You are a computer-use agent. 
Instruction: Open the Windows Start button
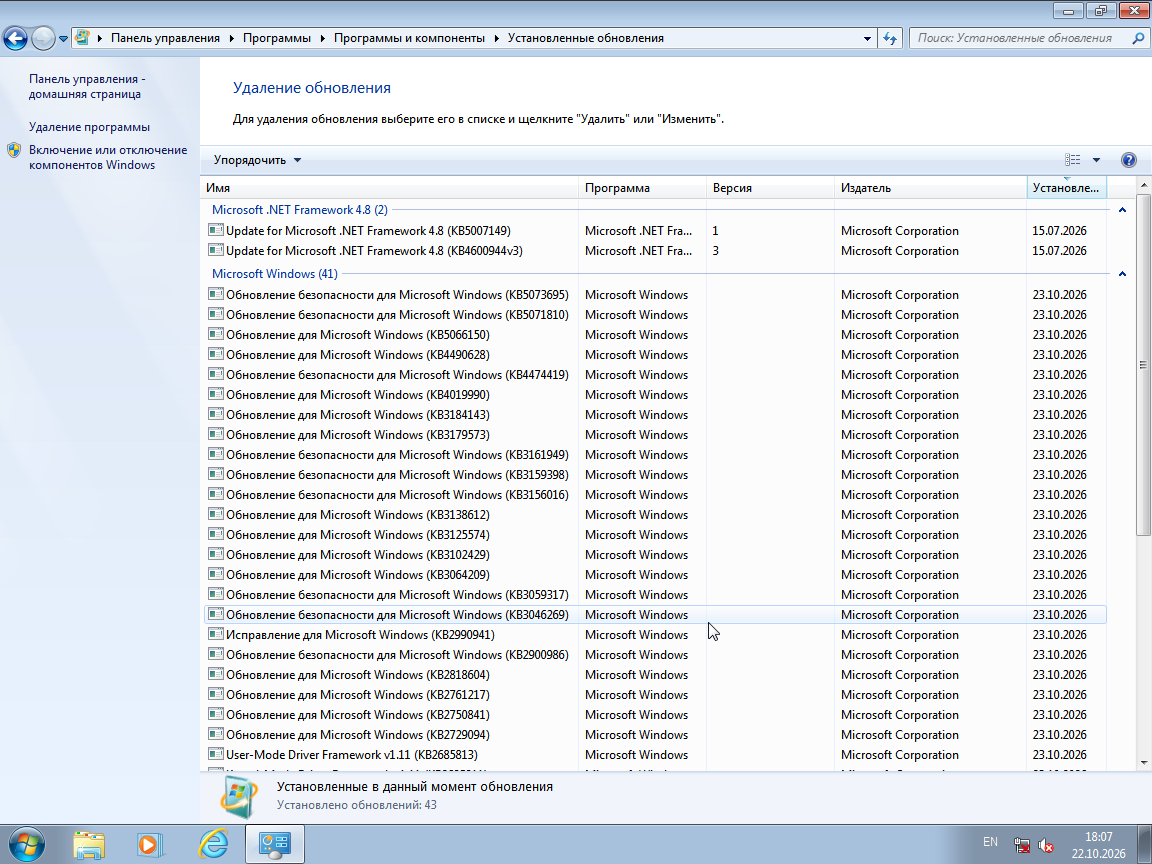26,844
